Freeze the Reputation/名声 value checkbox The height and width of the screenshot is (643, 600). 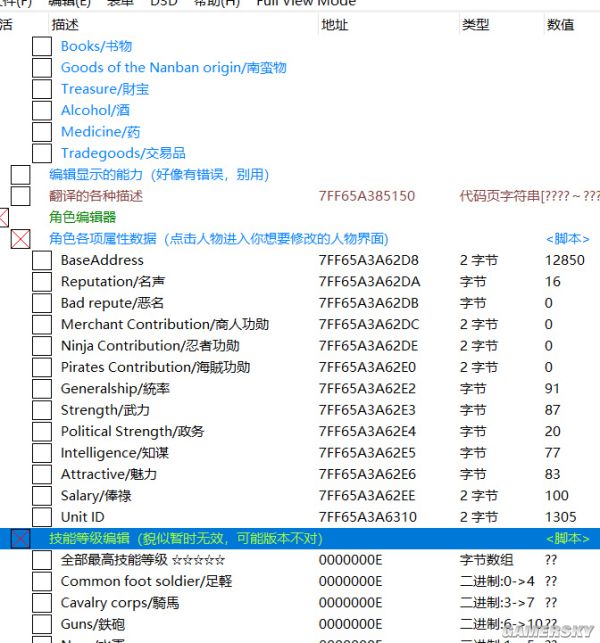tap(42, 282)
